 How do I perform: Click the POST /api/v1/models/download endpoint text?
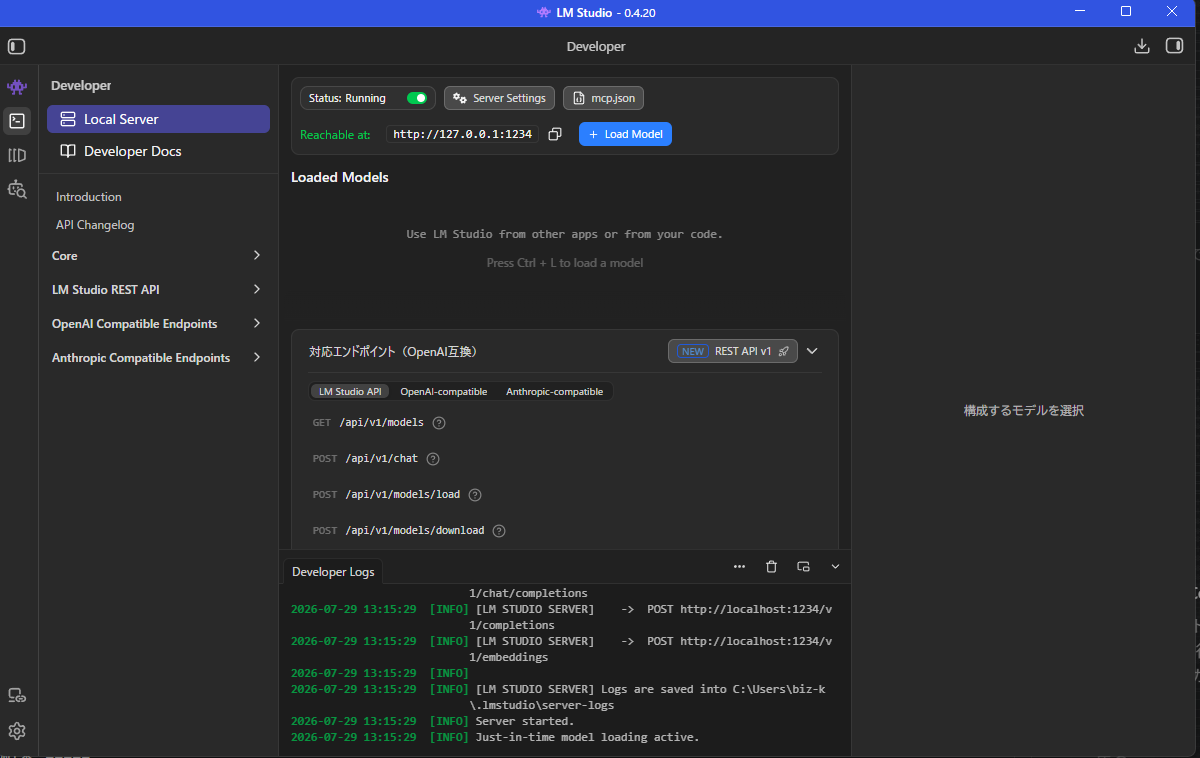398,531
